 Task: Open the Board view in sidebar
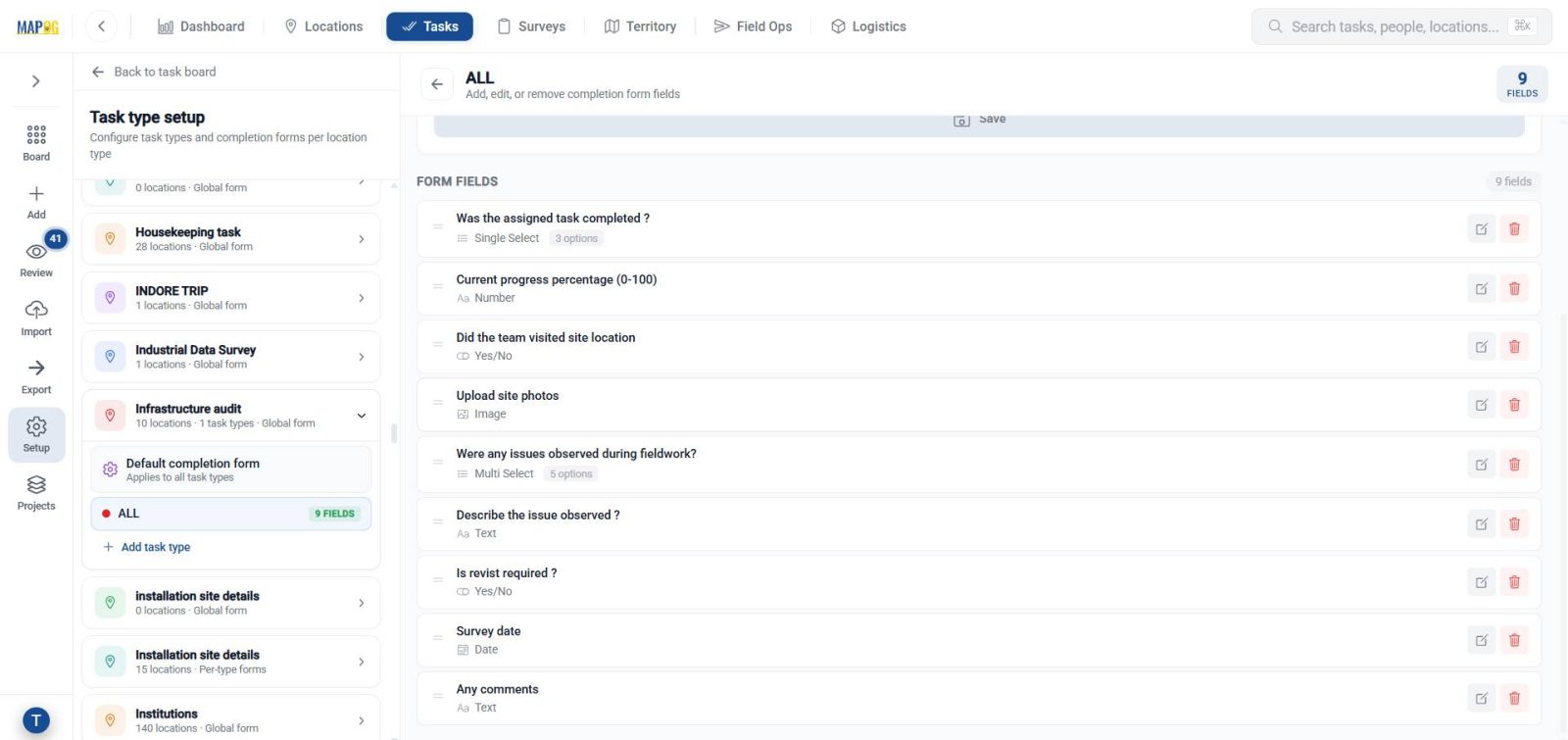click(36, 142)
